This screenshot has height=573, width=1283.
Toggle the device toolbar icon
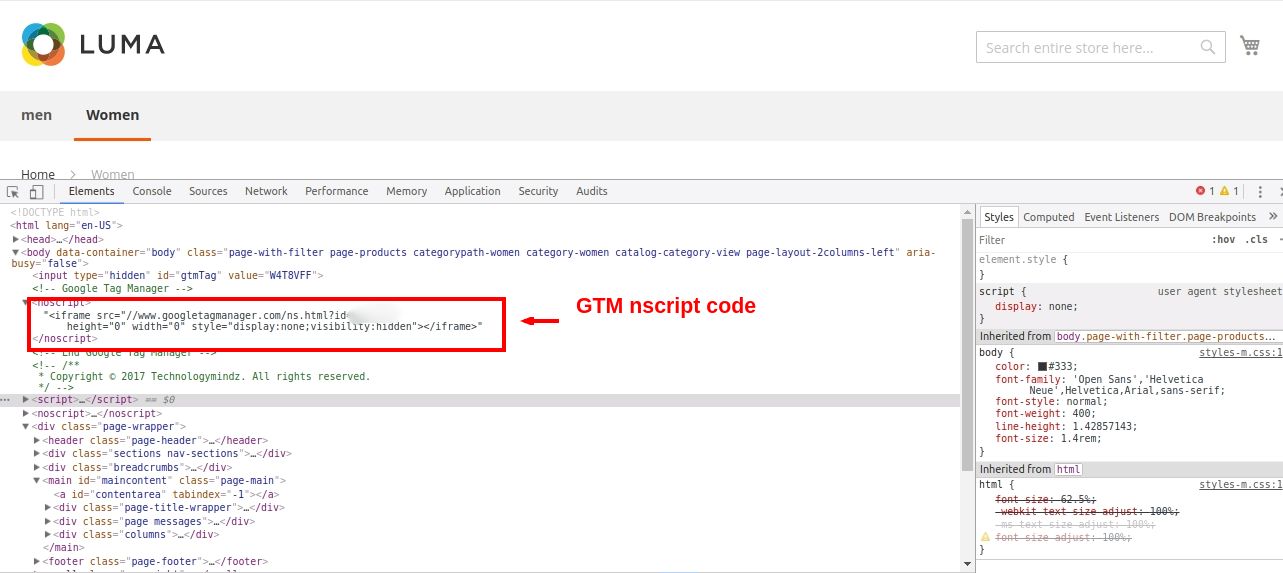(36, 191)
